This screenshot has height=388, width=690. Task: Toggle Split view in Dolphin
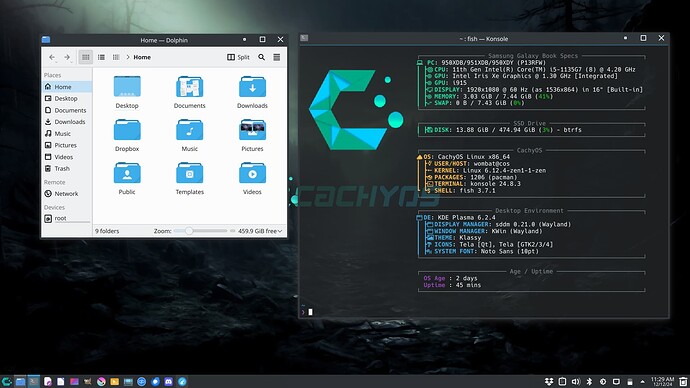pos(238,57)
